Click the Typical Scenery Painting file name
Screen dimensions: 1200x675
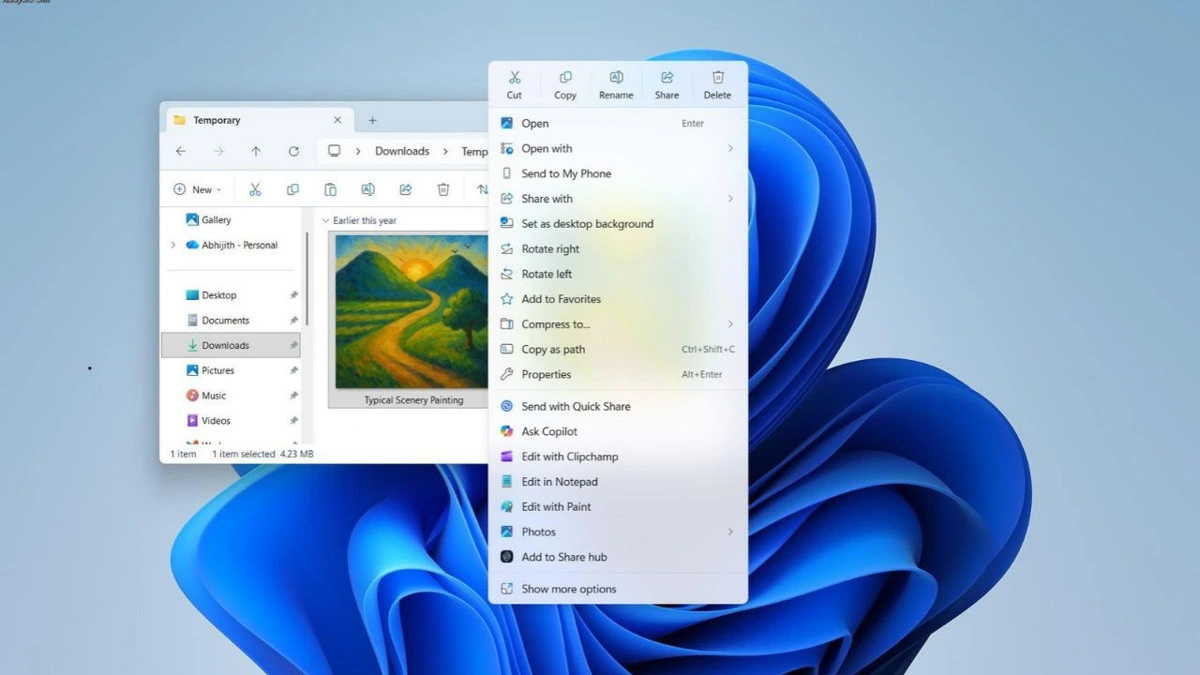coord(413,400)
